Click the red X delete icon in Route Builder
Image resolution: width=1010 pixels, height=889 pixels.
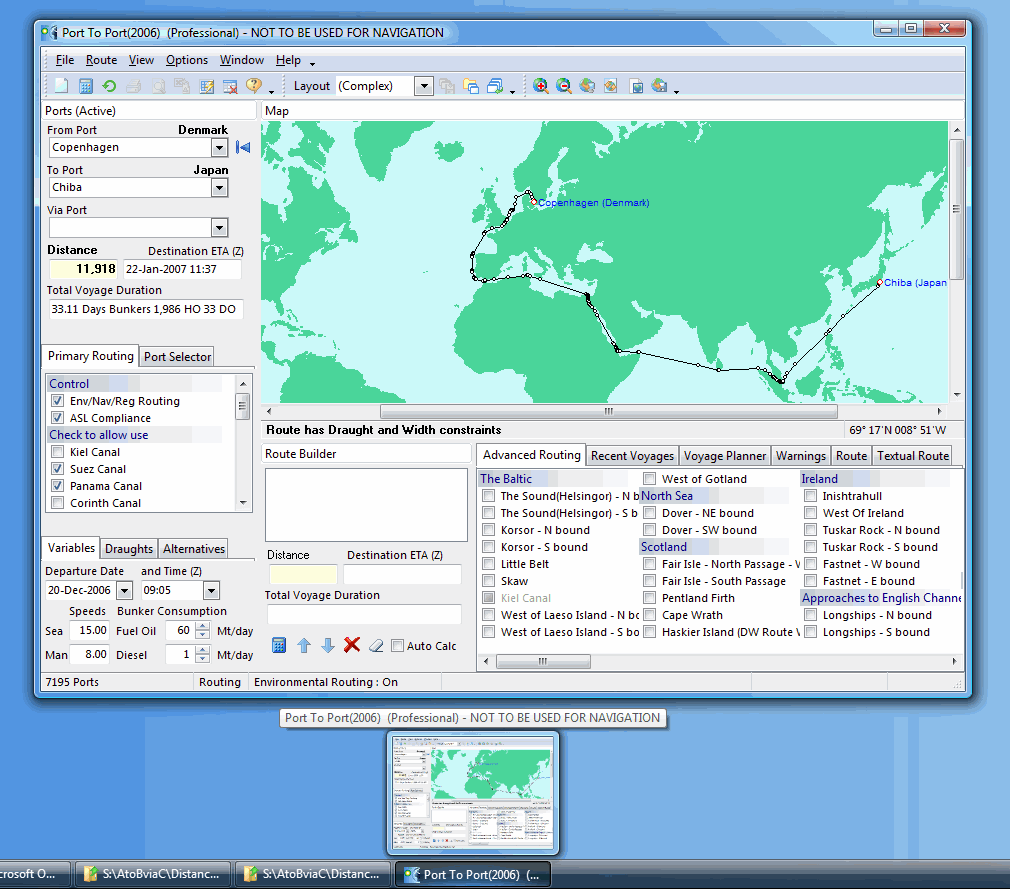[352, 644]
